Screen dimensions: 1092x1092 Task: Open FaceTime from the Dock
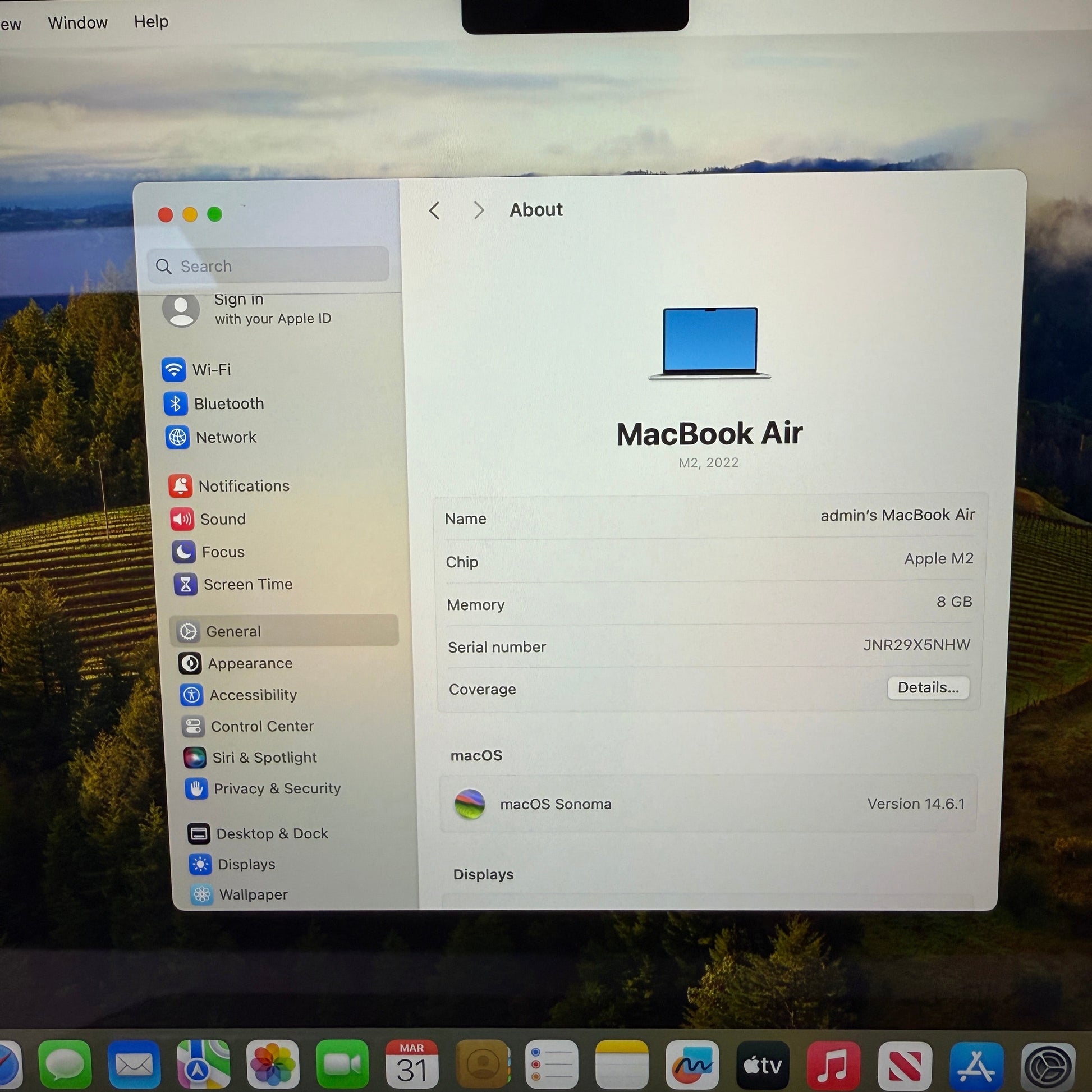pyautogui.click(x=342, y=1065)
